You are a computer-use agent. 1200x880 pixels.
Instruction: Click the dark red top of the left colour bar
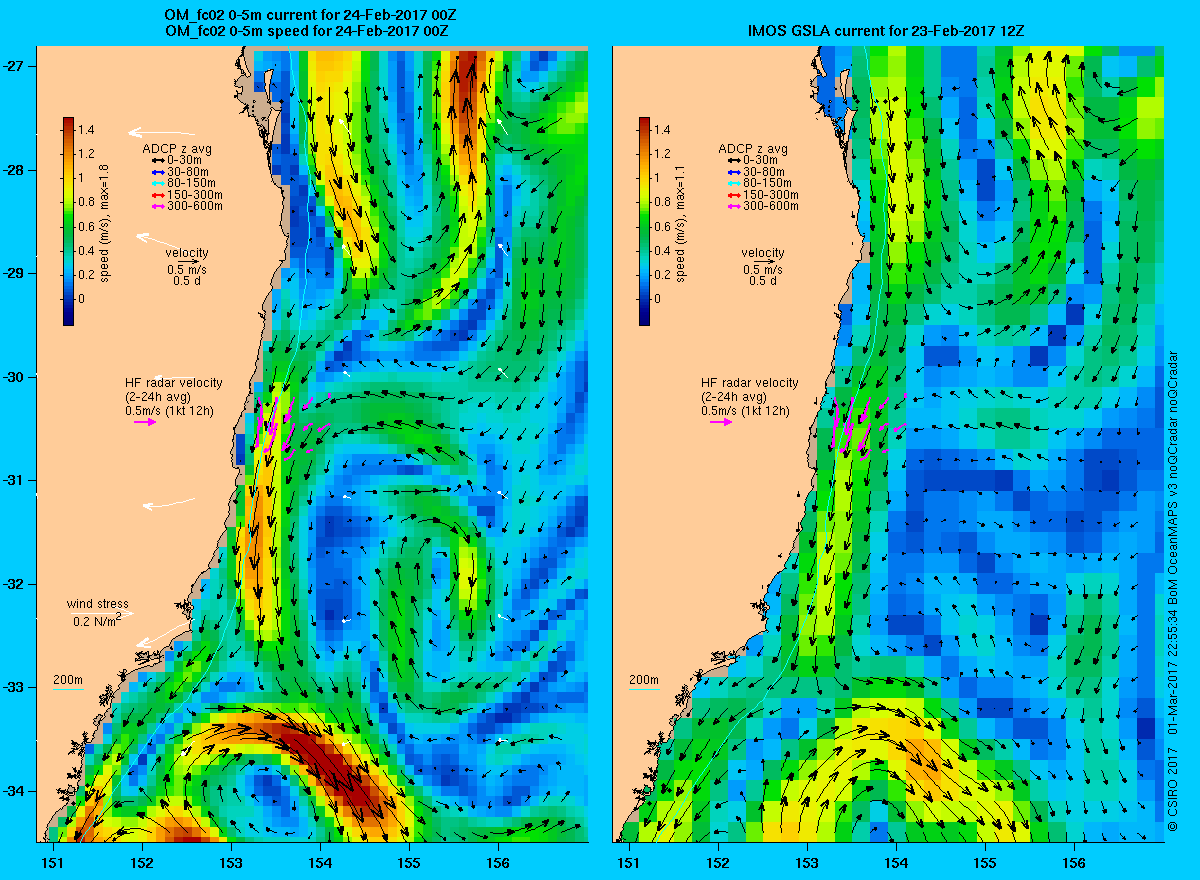point(68,123)
